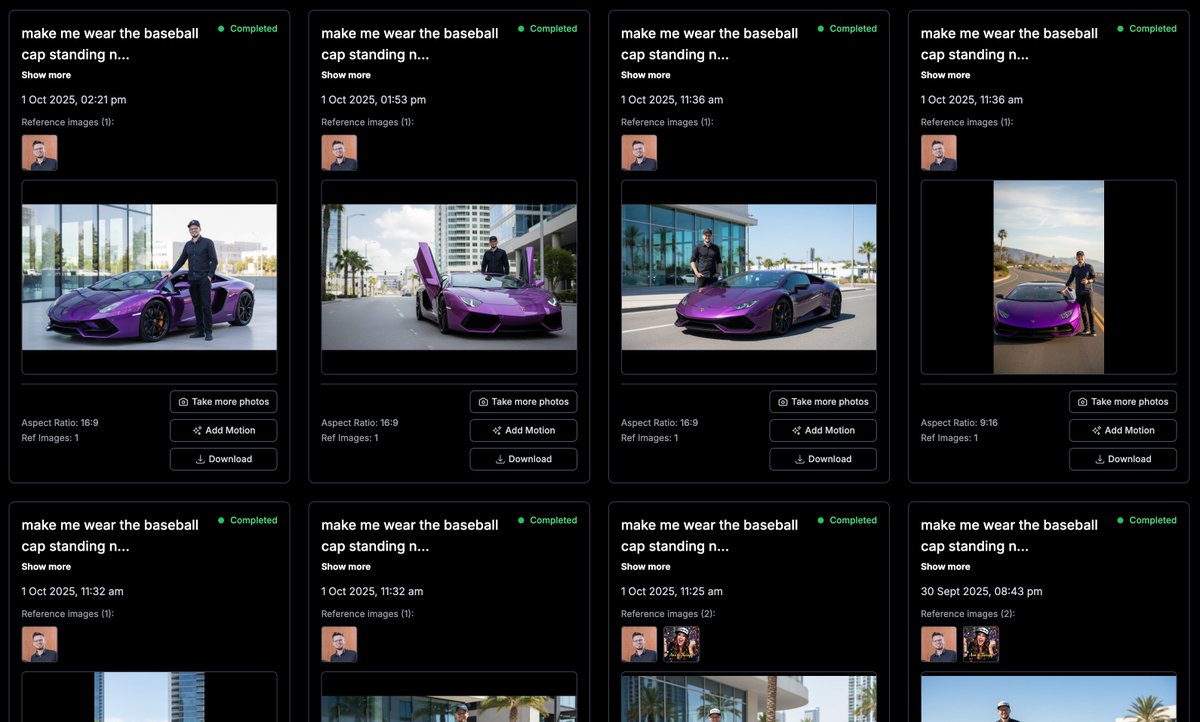Open the reference thumbnail on the 02:21 pm card
This screenshot has height=722, width=1200.
(39, 153)
